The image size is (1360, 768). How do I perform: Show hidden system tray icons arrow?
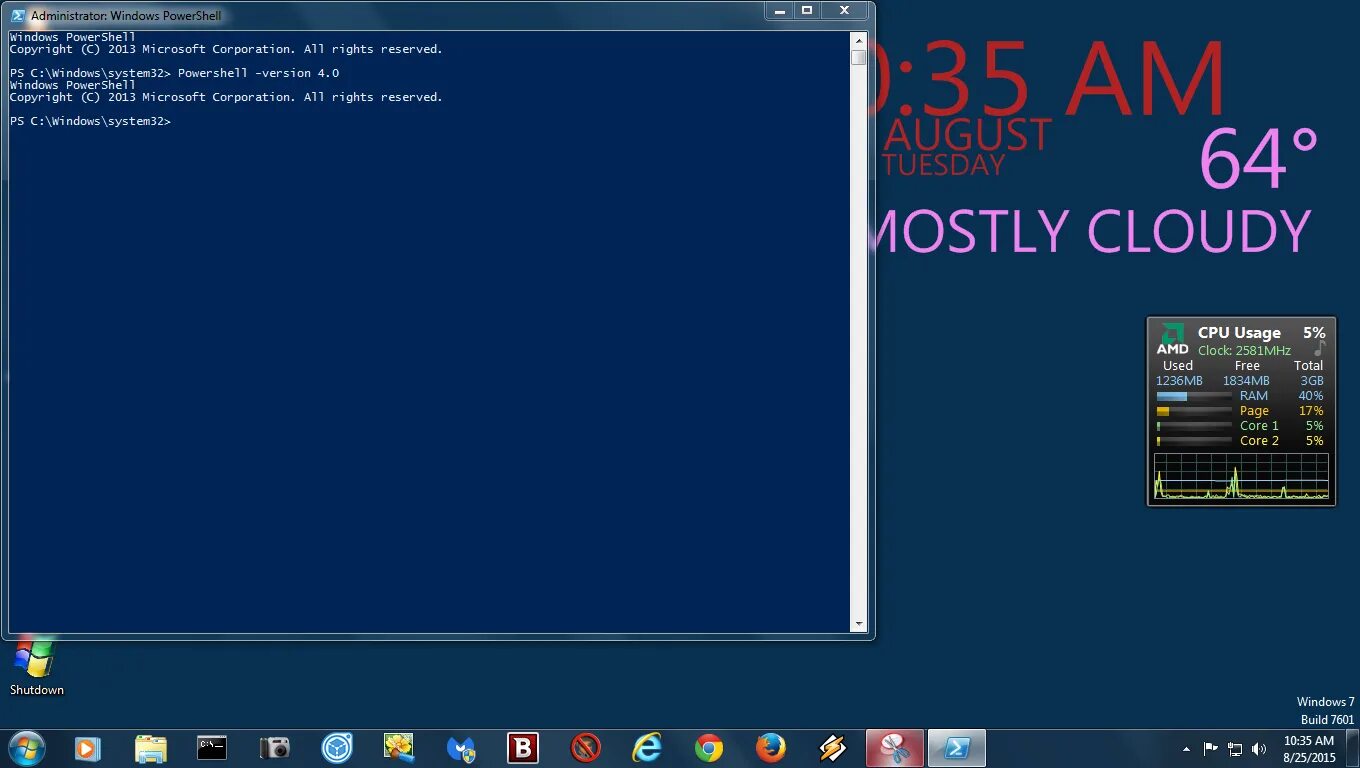click(1187, 748)
